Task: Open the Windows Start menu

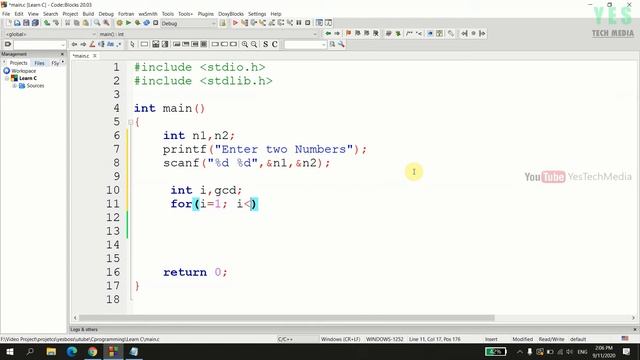Action: coord(9,351)
